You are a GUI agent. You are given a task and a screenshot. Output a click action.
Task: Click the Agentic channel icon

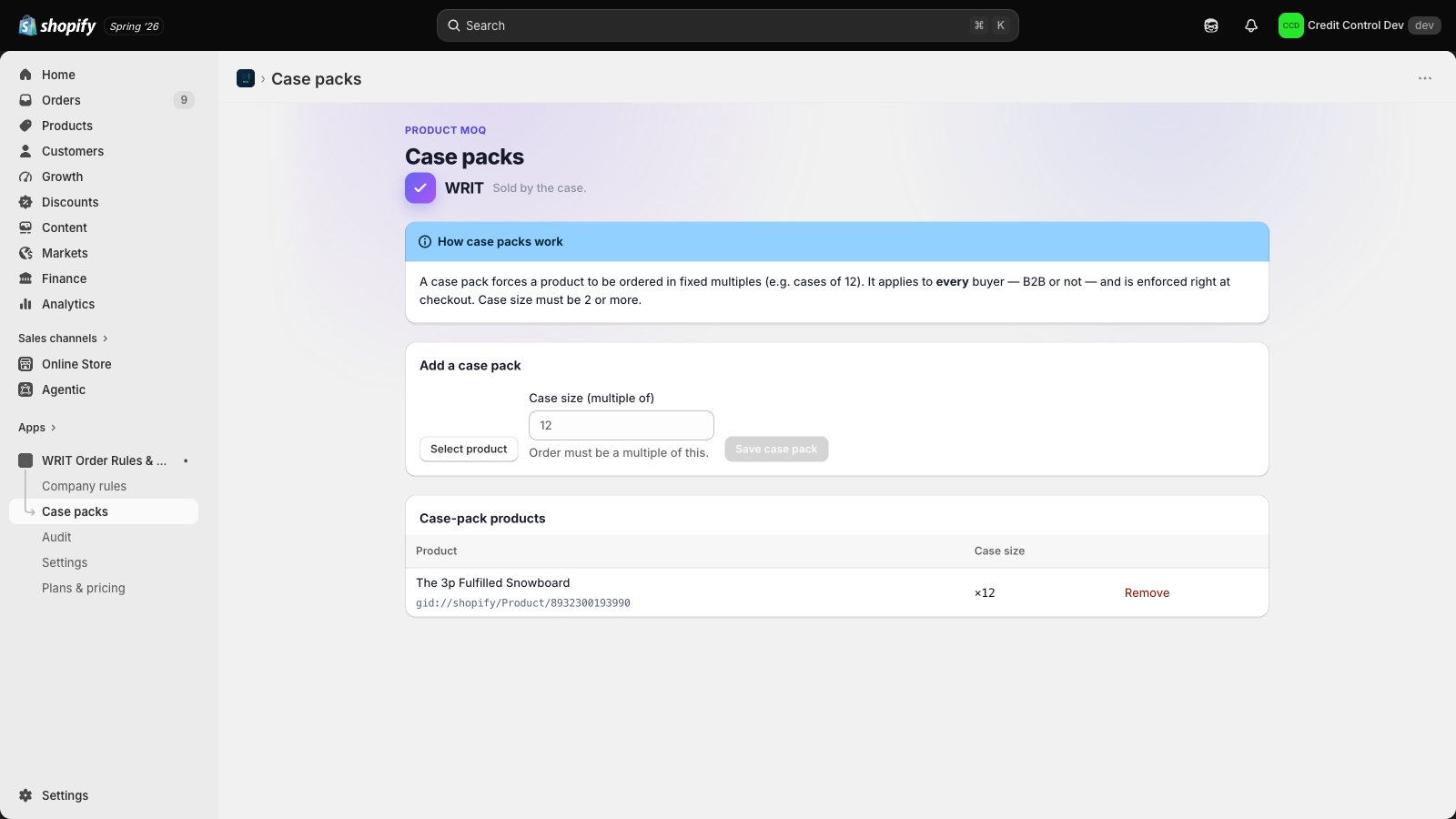click(25, 389)
